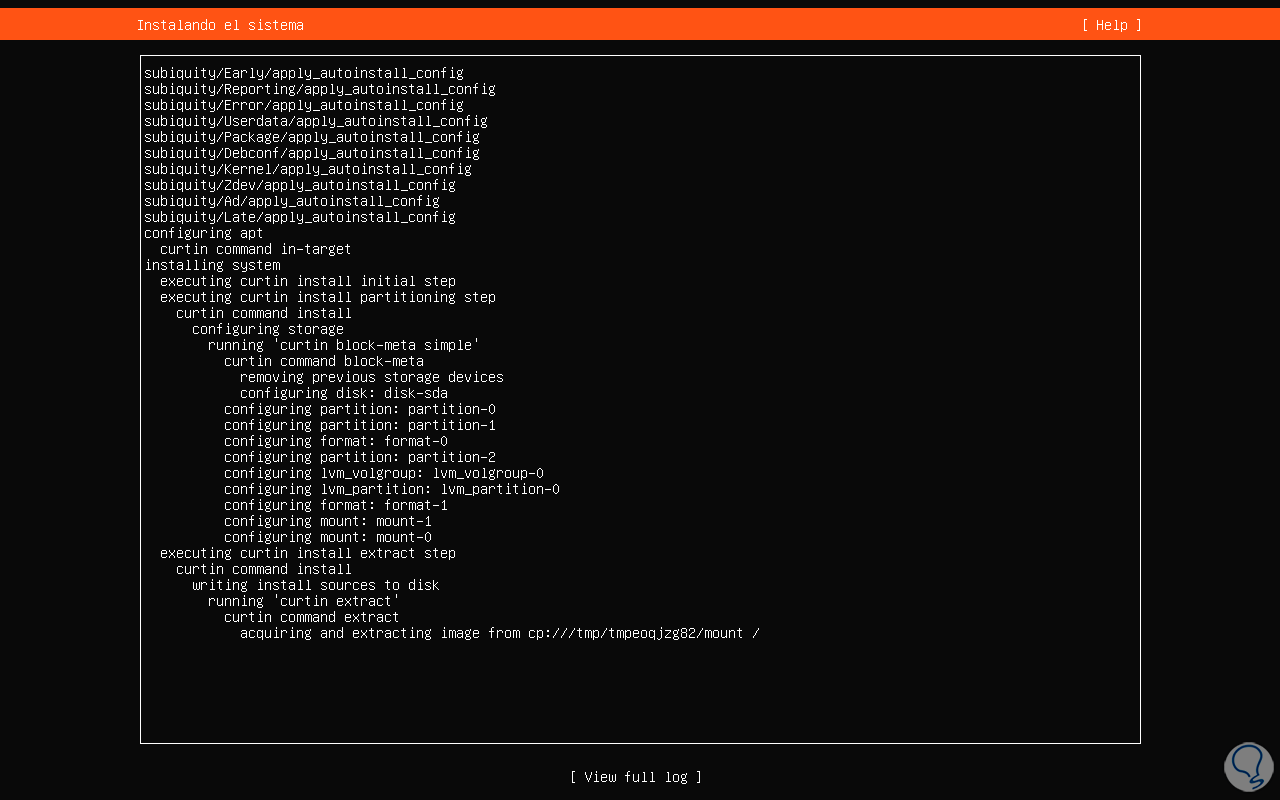Viewport: 1280px width, 800px height.
Task: Select the "subiquity/Early/apply_autoinstall_config" log line
Action: 304,73
